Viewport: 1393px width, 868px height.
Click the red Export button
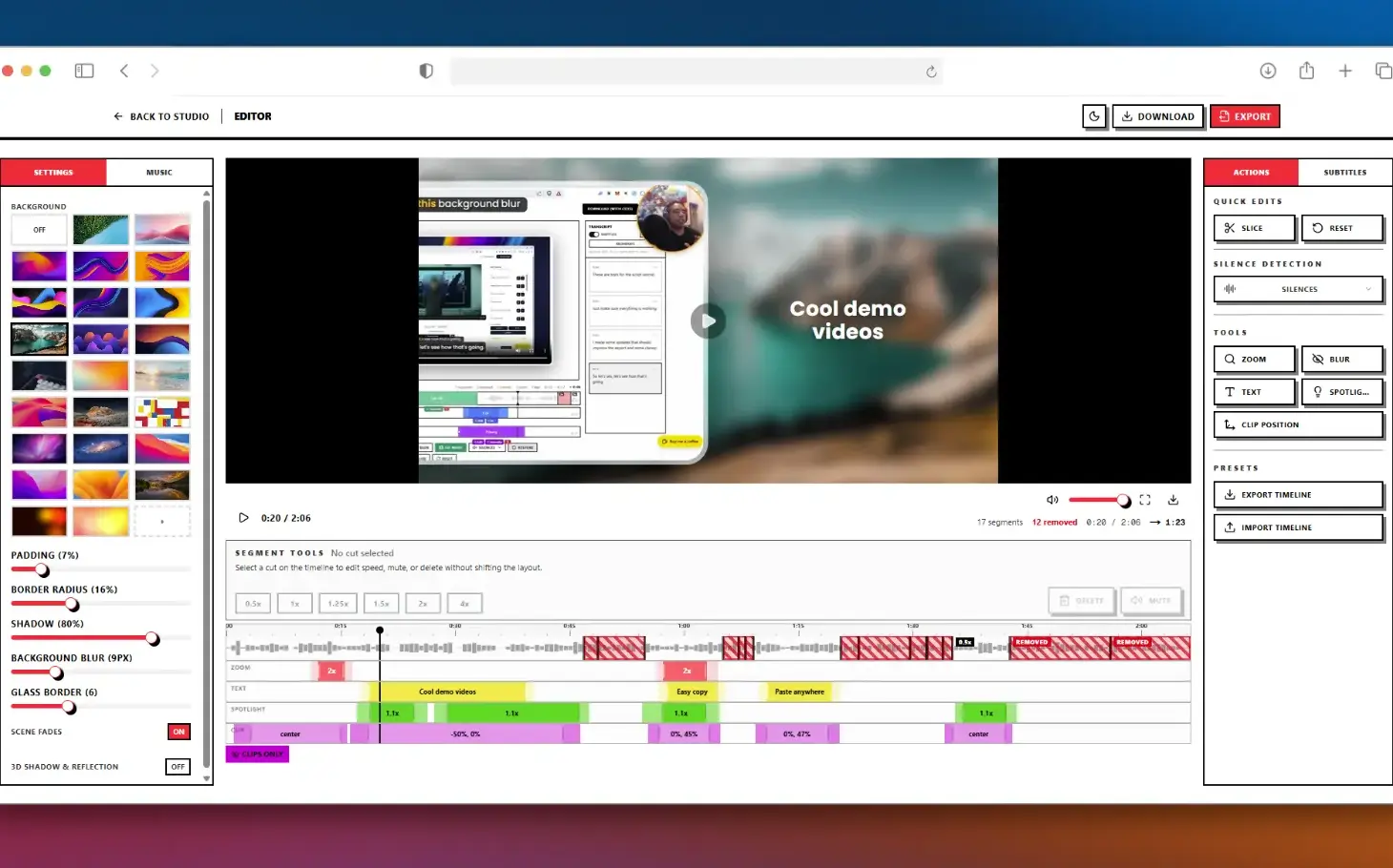click(x=1245, y=115)
